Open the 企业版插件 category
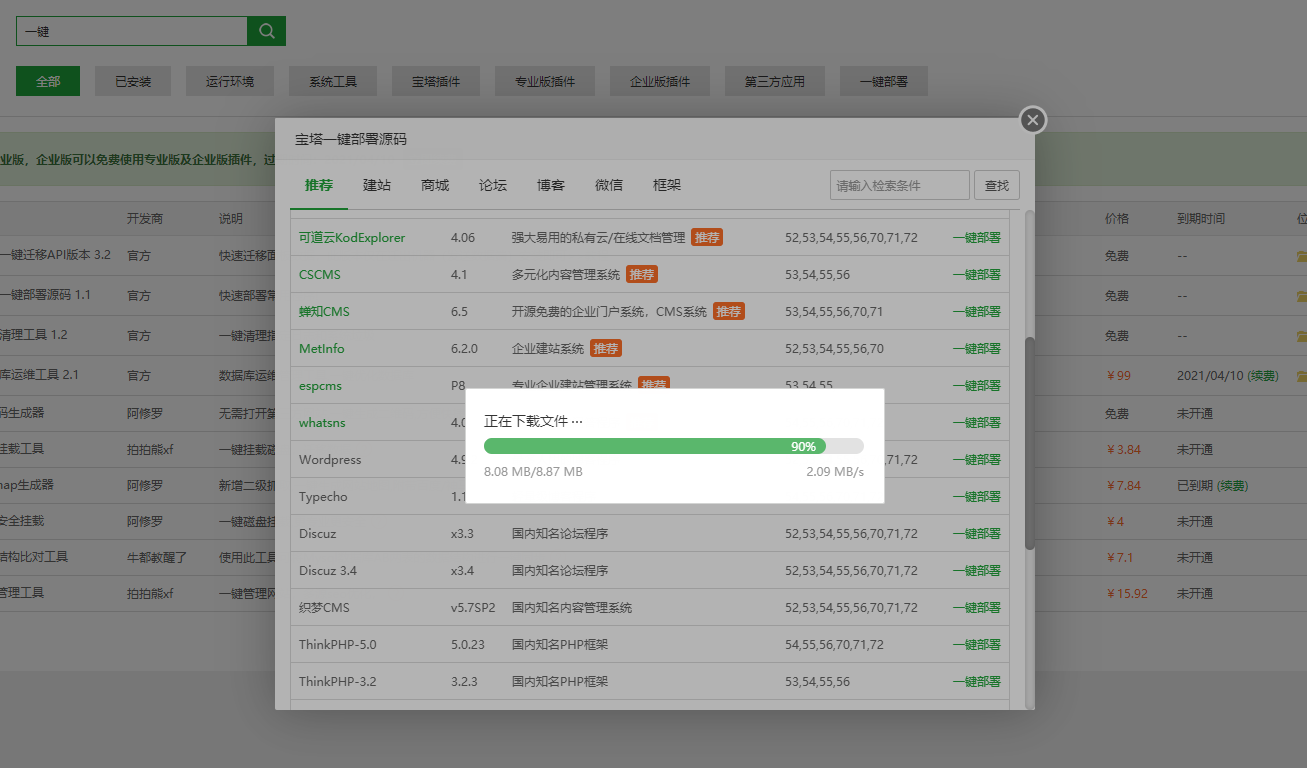Viewport: 1307px width, 768px height. coord(660,82)
